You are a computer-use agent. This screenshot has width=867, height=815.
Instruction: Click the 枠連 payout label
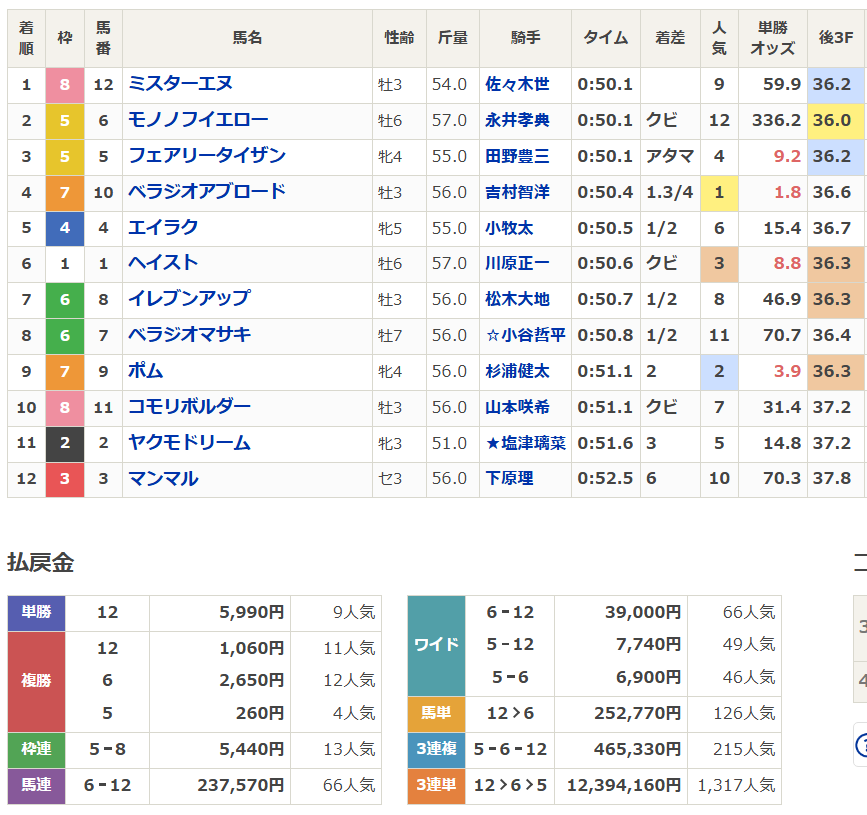tap(36, 749)
